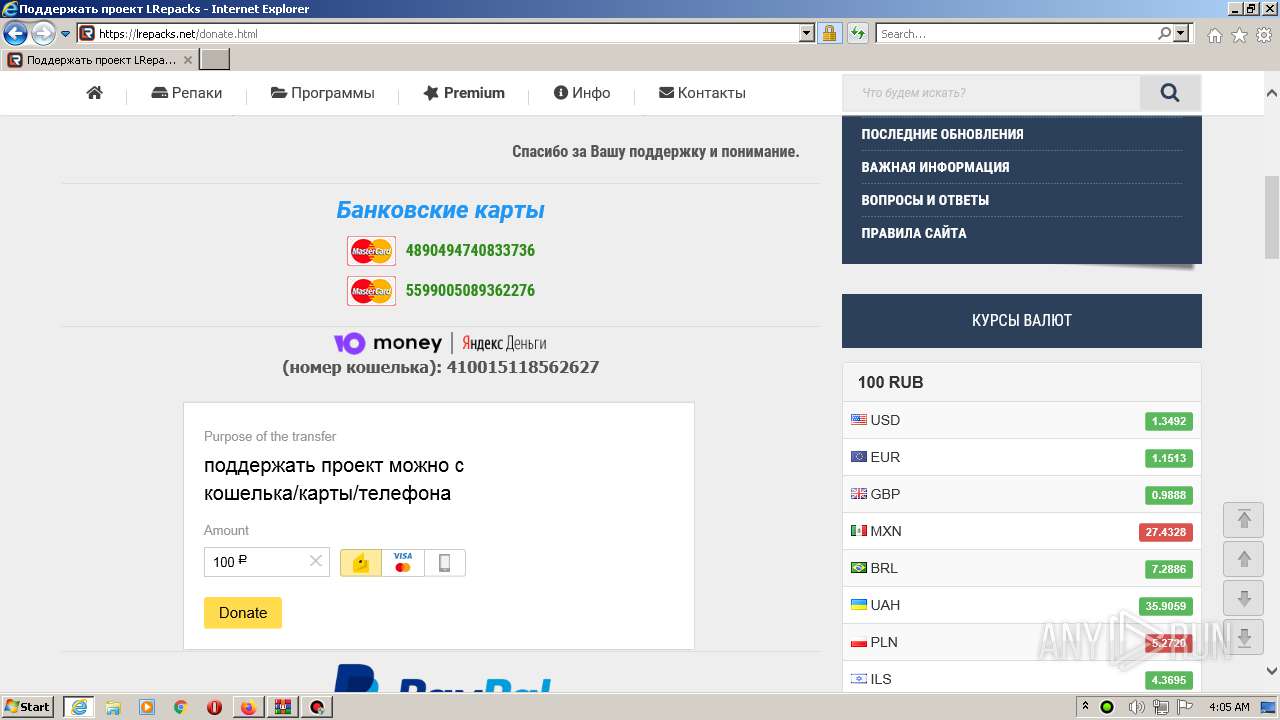1280x720 pixels.
Task: Click the UAH rate value 35.9059
Action: [x=1166, y=606]
